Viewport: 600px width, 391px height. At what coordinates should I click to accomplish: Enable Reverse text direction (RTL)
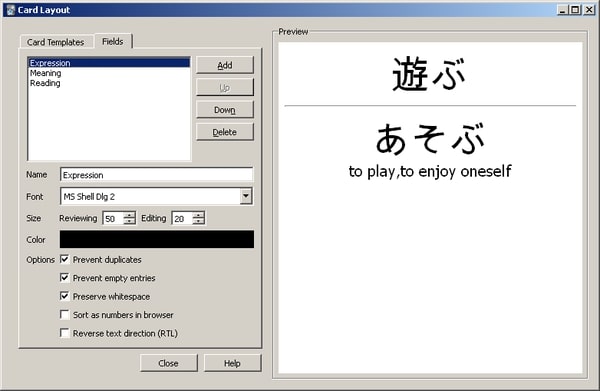point(65,333)
